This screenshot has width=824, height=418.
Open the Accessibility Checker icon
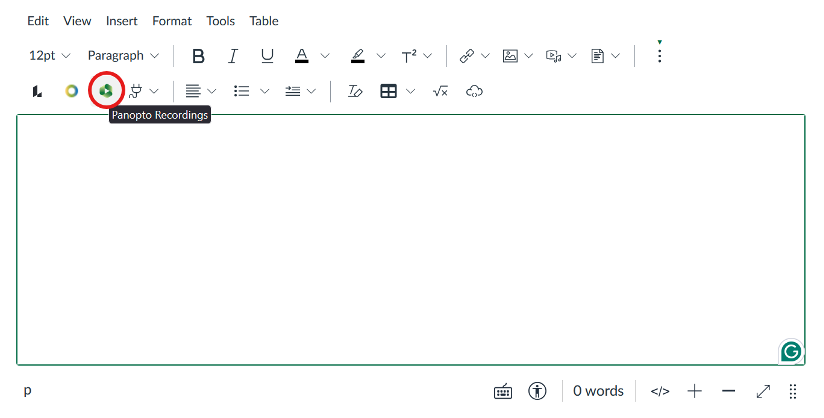tap(539, 391)
